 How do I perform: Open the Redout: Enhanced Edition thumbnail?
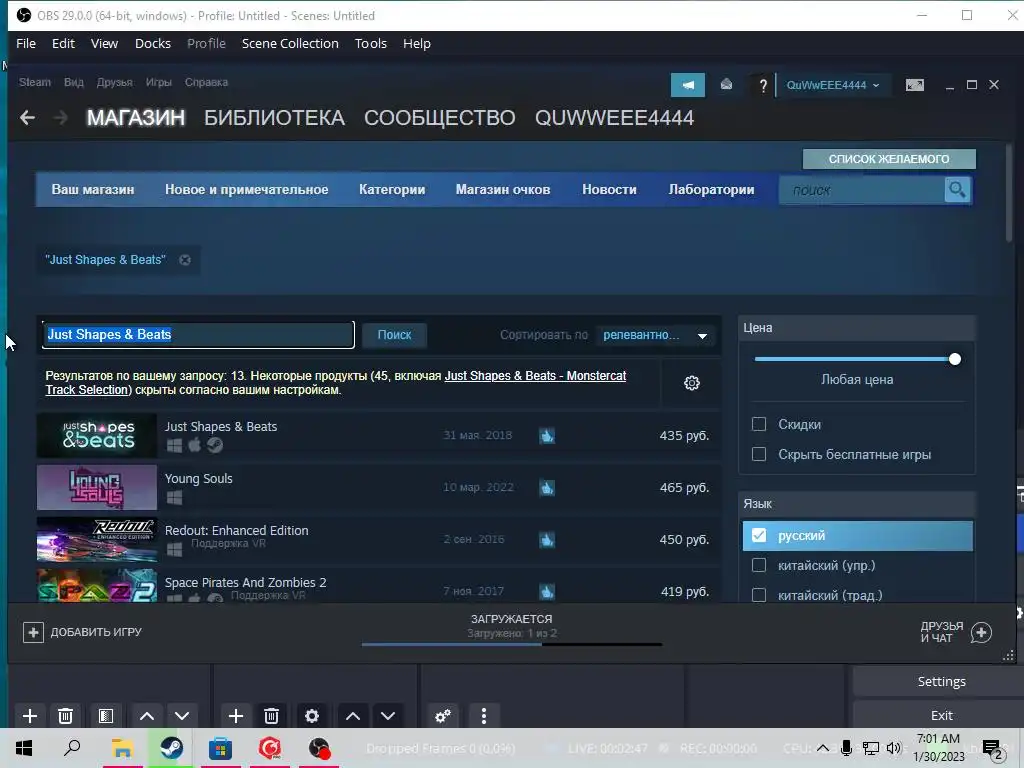(97, 539)
